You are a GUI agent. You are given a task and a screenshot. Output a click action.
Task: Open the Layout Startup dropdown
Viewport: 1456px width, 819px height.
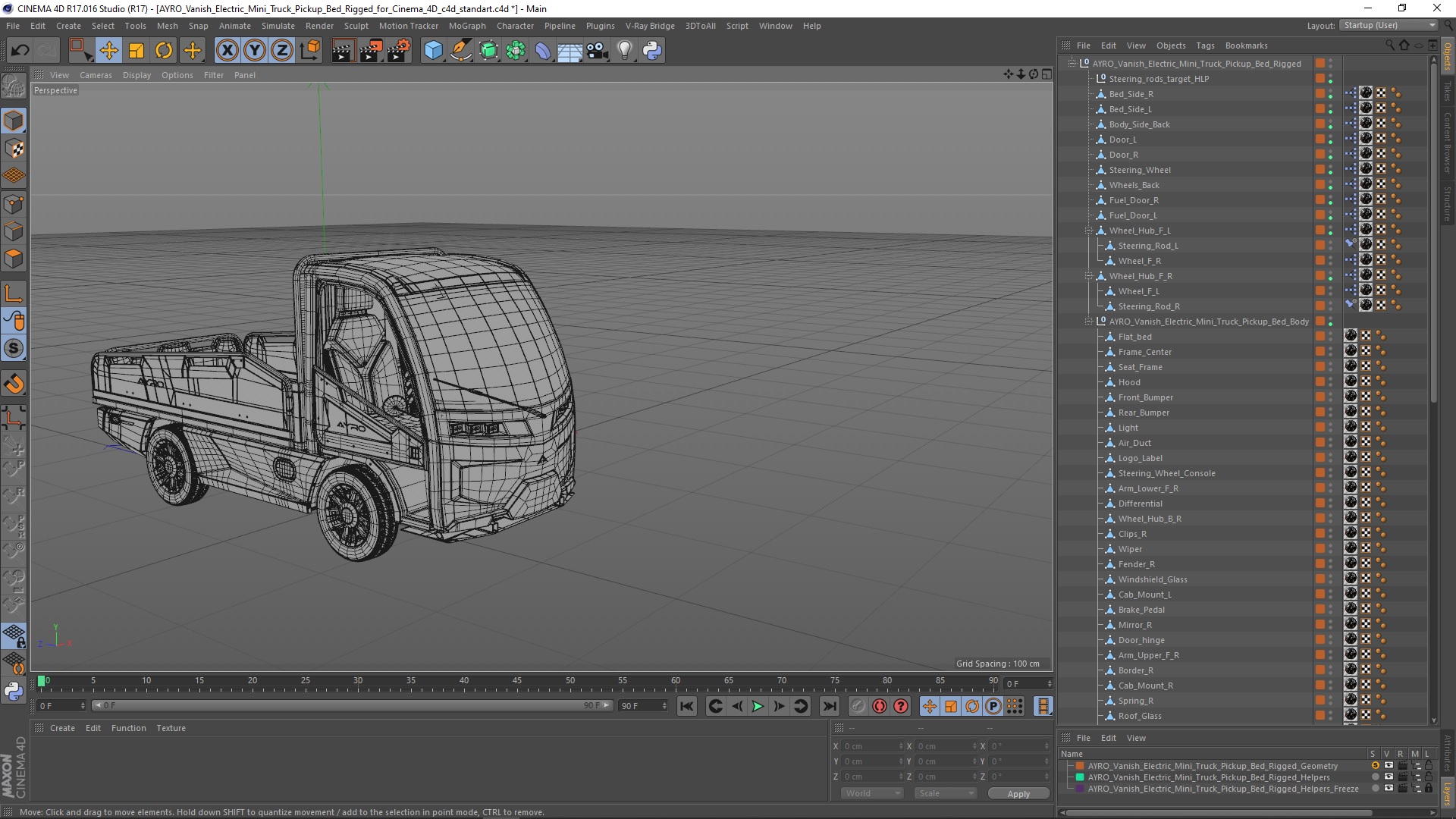(1389, 25)
